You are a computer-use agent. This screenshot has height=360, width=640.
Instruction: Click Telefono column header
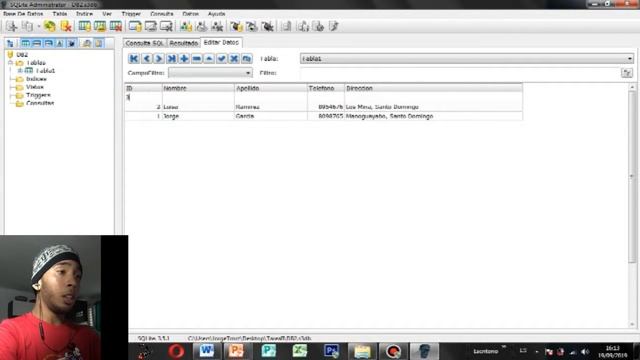(326, 88)
